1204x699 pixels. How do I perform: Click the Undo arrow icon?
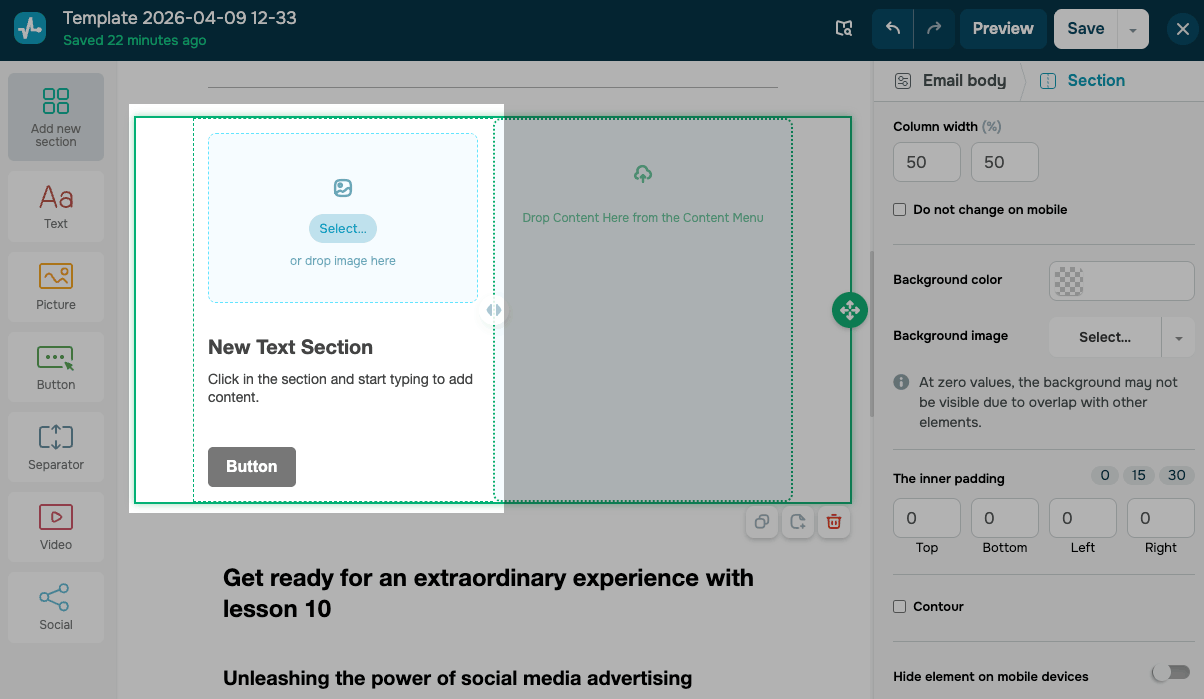click(x=893, y=29)
